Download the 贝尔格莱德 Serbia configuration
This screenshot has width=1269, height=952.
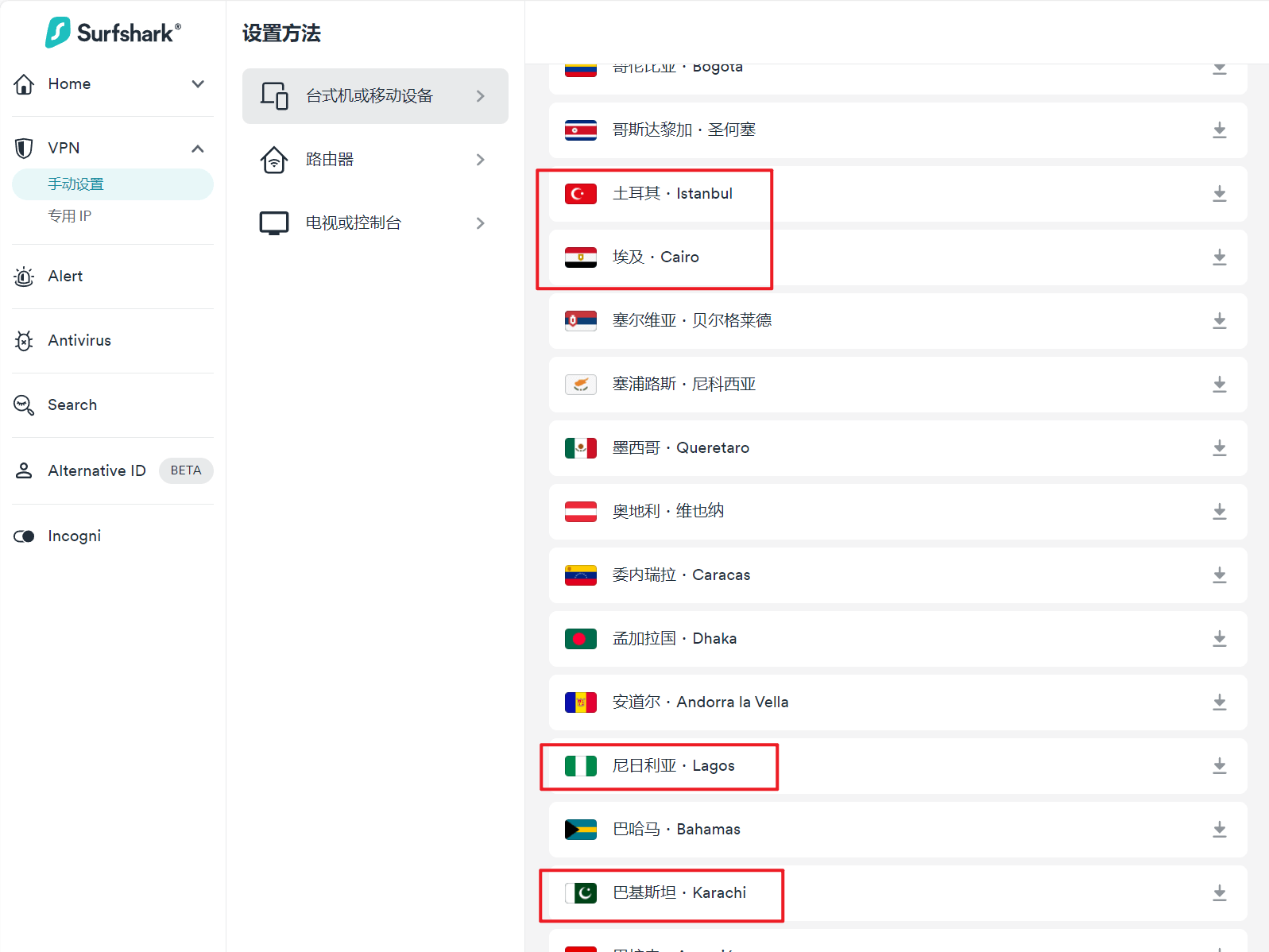click(1219, 321)
